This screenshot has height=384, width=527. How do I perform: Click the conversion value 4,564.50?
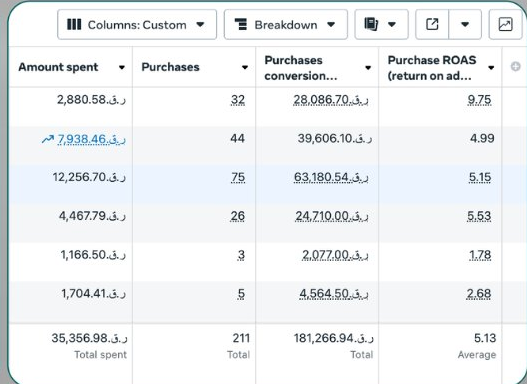(x=334, y=294)
